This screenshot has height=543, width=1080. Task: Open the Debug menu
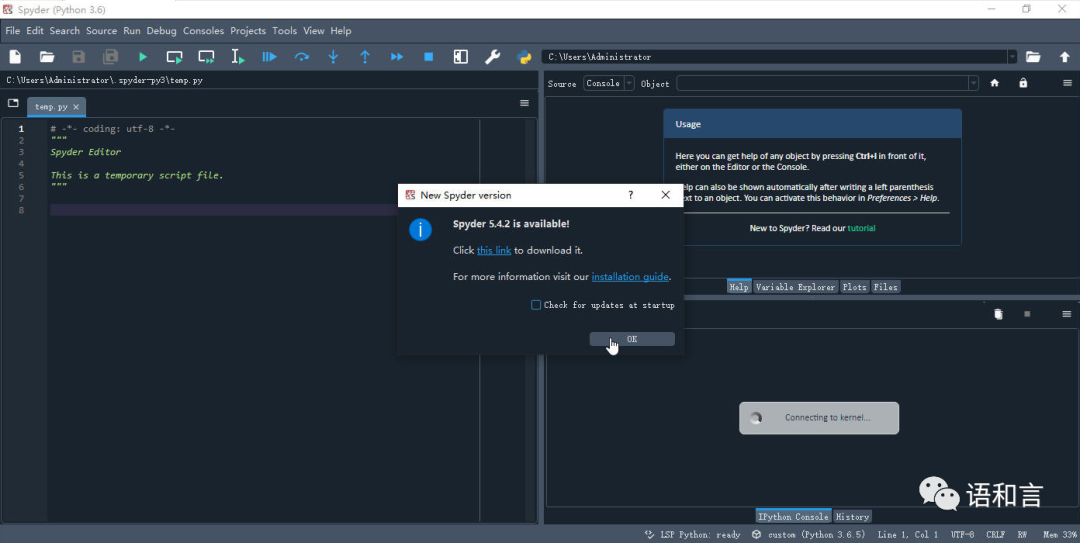point(161,30)
